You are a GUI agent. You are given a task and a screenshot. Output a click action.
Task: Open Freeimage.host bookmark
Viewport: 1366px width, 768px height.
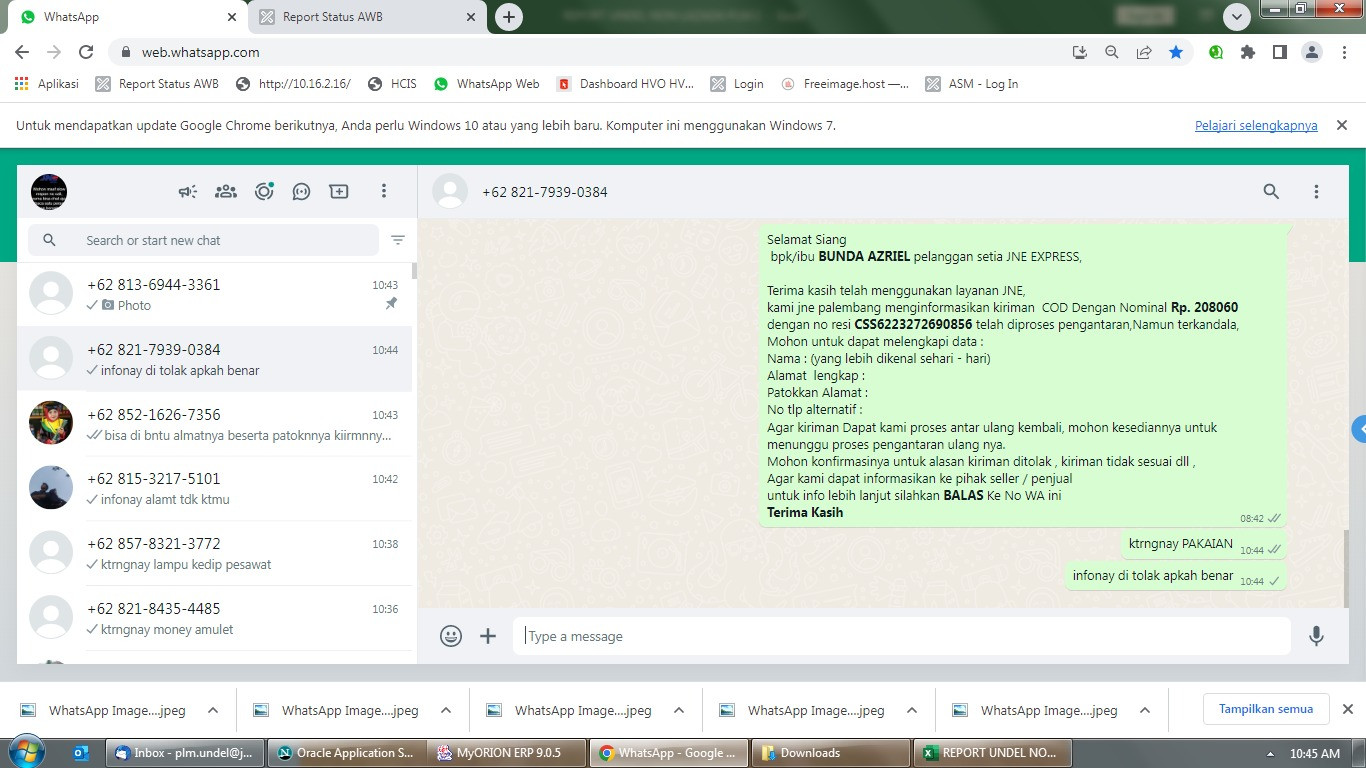(x=845, y=84)
